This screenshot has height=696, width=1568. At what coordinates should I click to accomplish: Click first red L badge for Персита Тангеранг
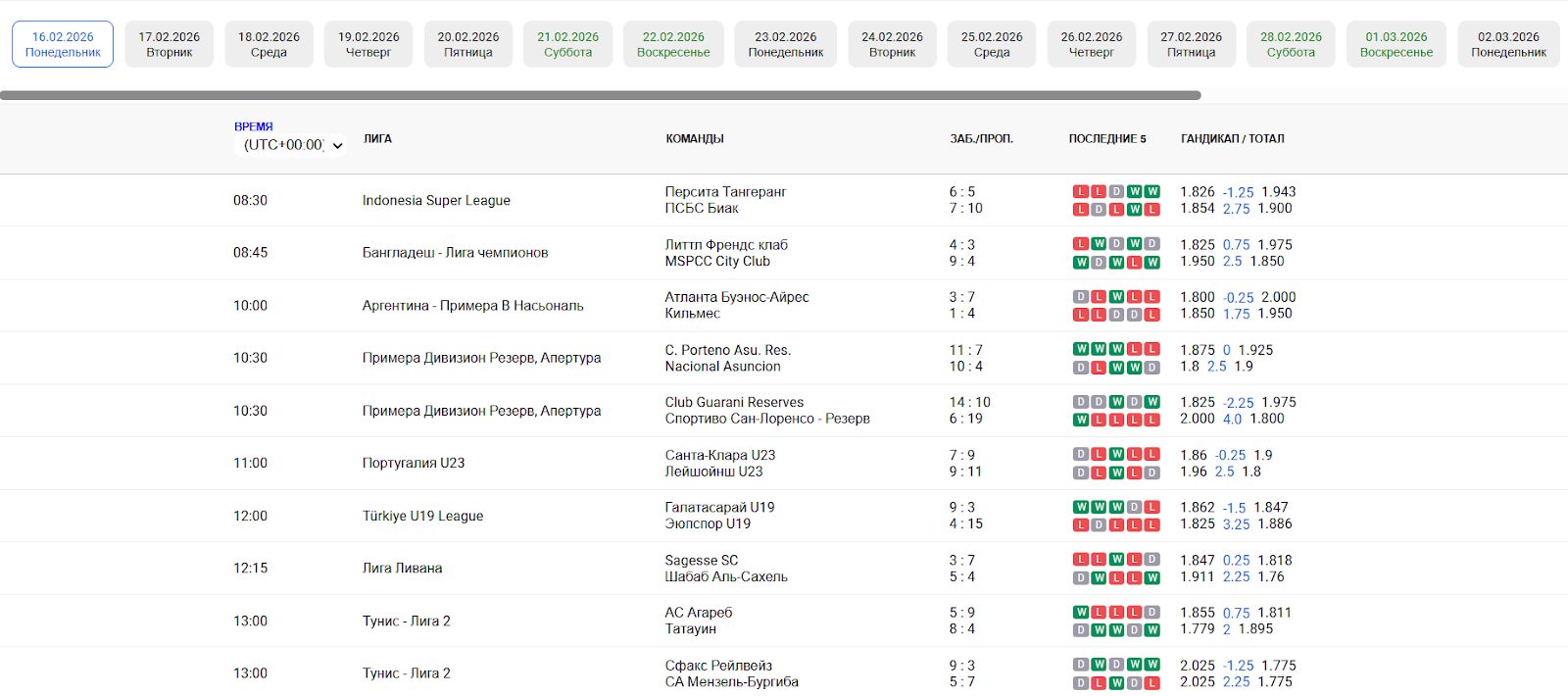click(x=1081, y=192)
